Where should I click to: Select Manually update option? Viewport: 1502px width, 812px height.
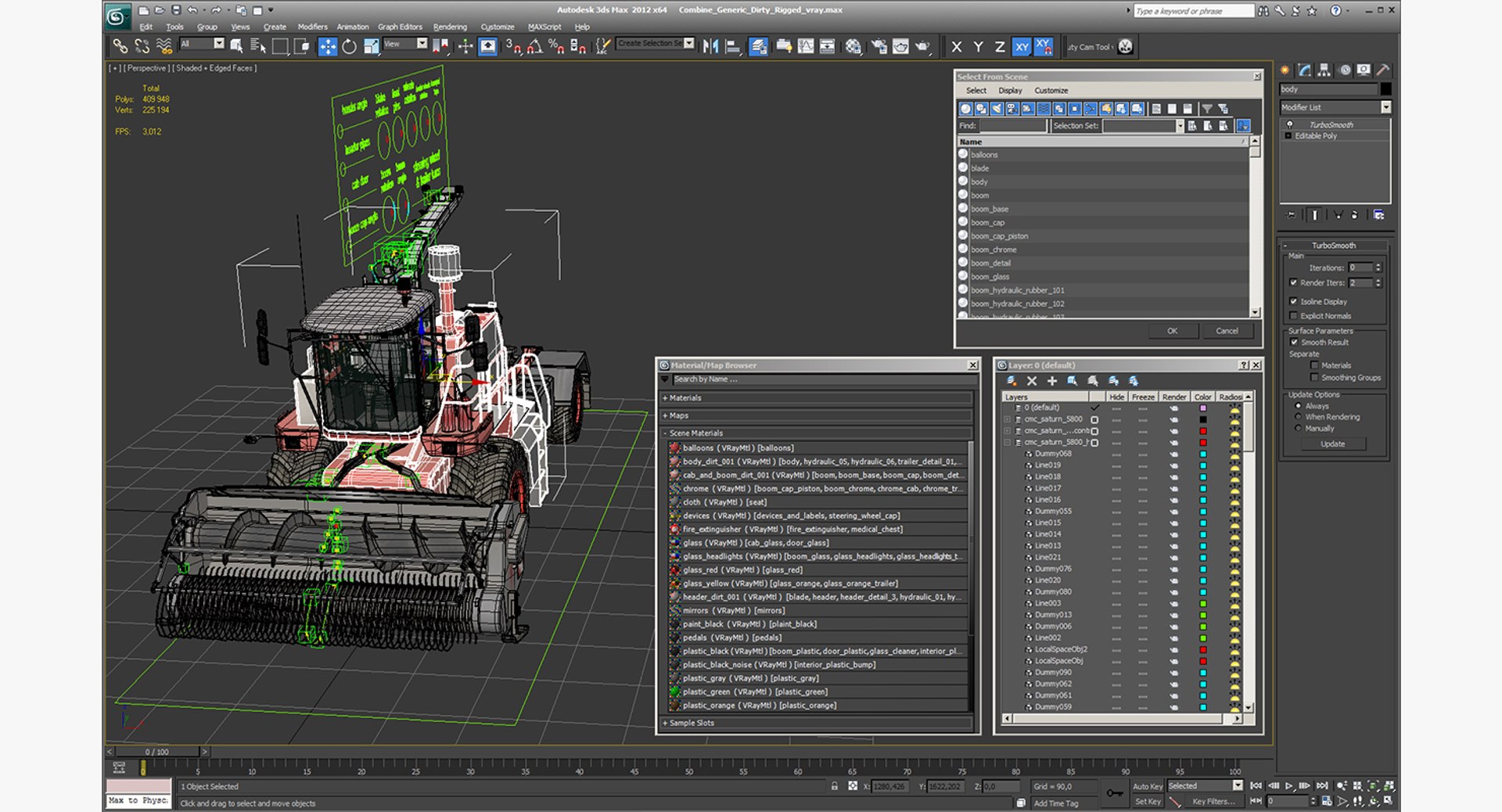click(x=1298, y=429)
